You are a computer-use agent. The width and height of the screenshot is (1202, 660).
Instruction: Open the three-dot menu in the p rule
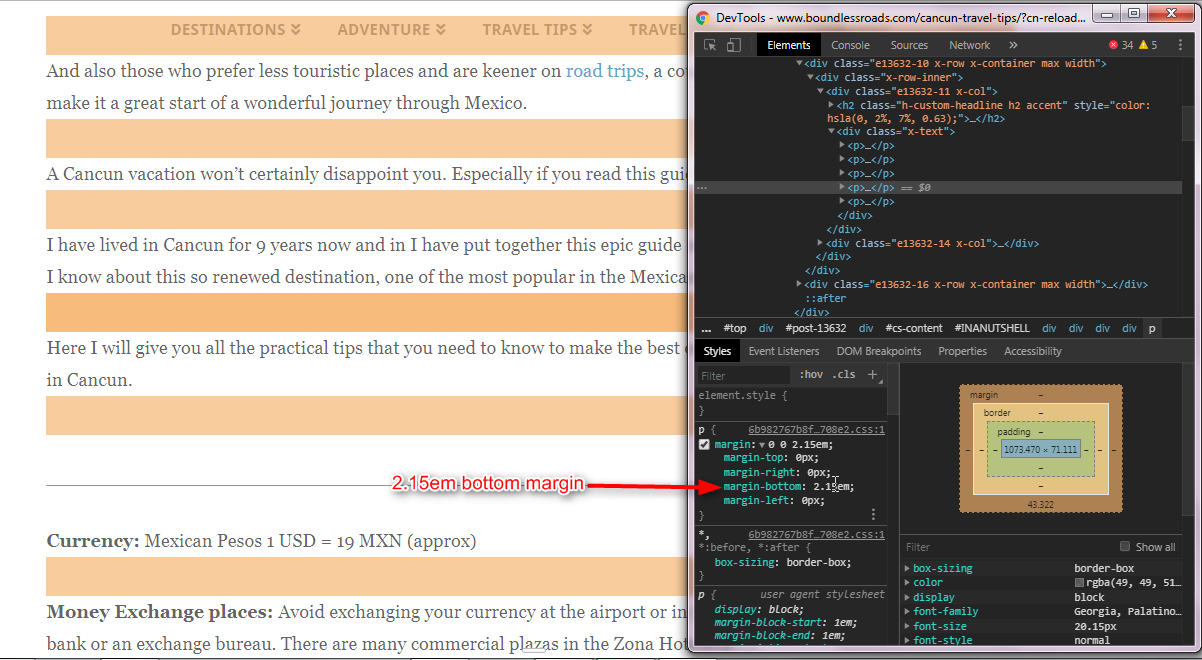(873, 514)
